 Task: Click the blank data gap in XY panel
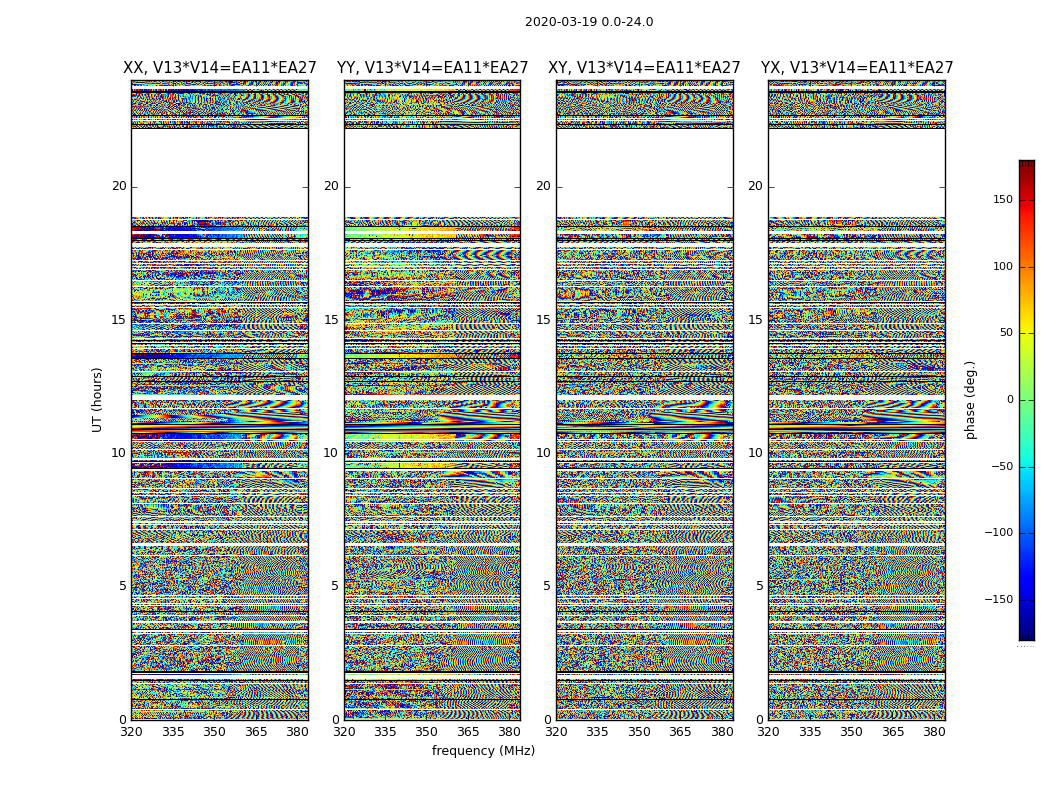tap(645, 173)
